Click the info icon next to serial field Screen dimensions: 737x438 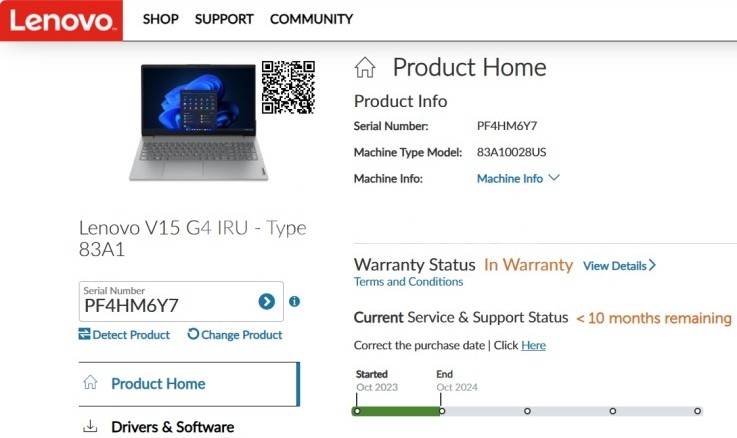coord(294,301)
